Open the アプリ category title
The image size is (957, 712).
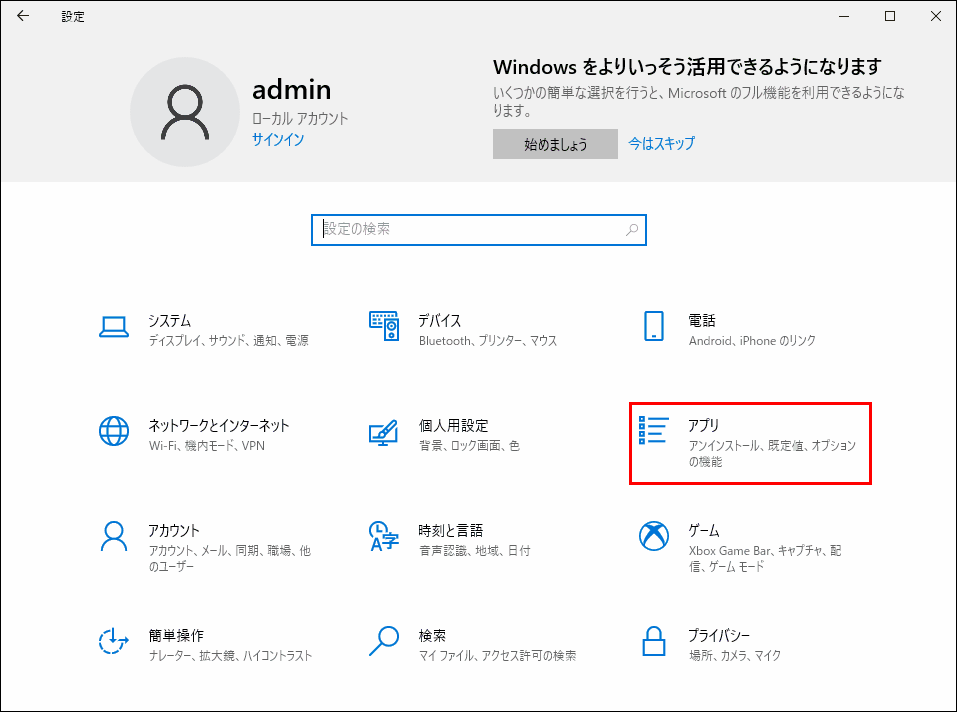tap(704, 425)
